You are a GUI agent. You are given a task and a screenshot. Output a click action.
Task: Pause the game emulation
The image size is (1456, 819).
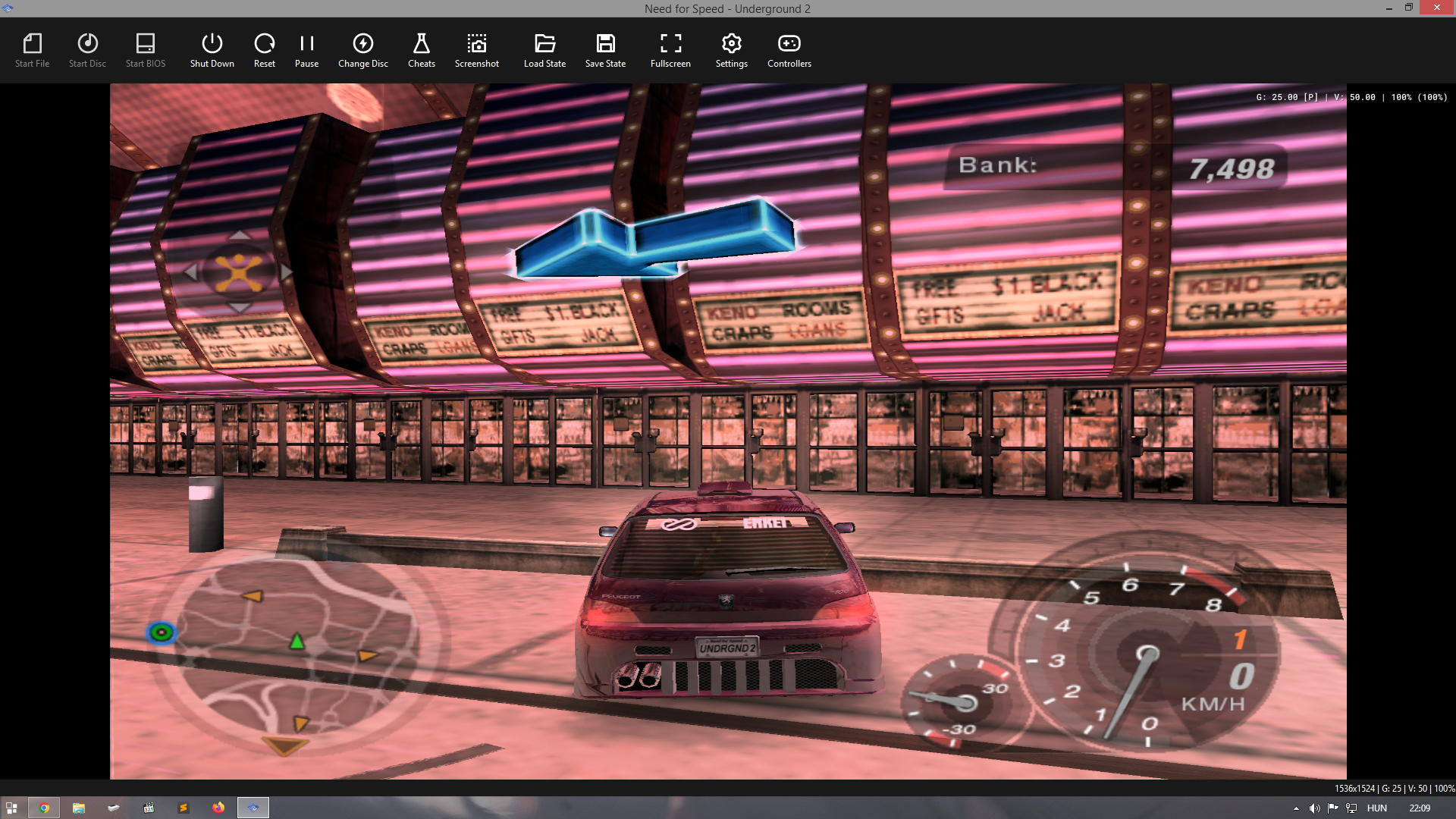pyautogui.click(x=306, y=50)
